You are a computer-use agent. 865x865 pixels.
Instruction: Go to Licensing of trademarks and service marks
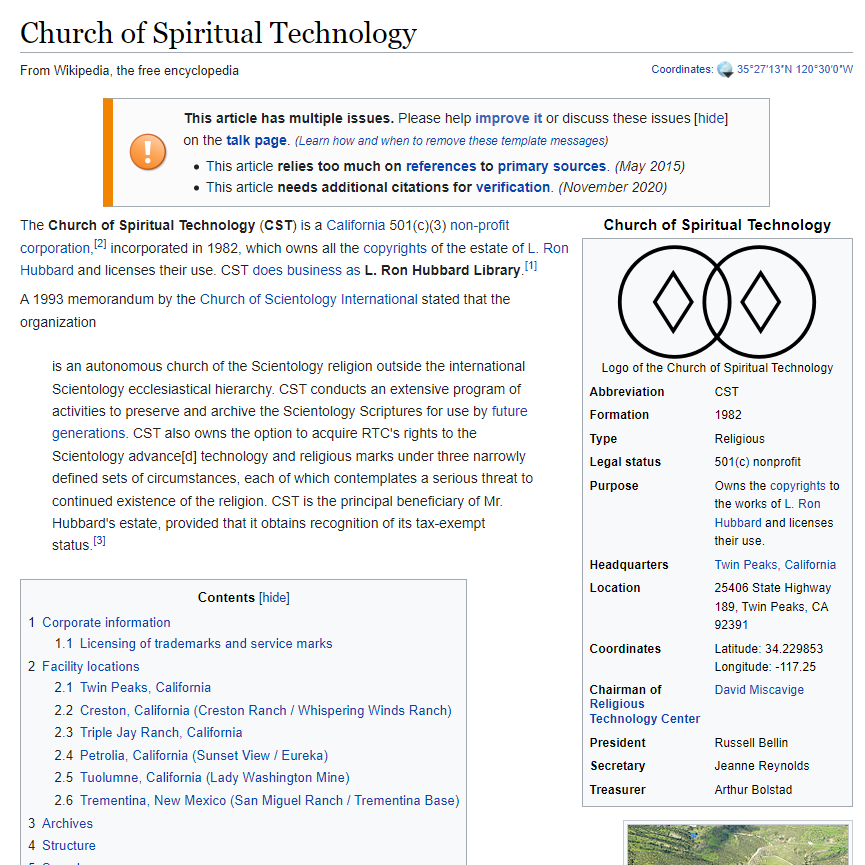[206, 644]
